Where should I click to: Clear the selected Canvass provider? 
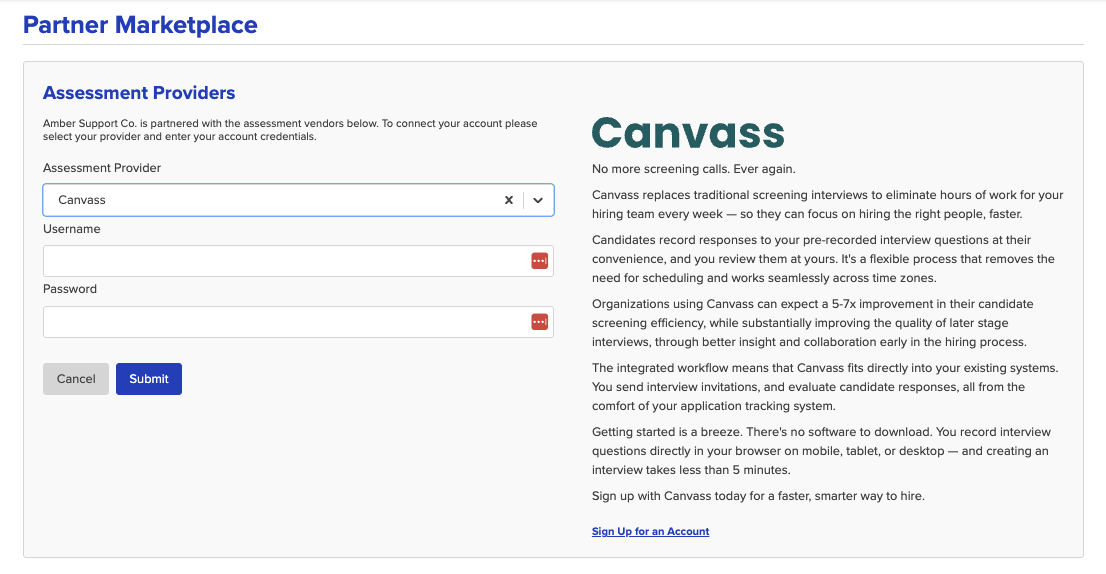pos(509,200)
